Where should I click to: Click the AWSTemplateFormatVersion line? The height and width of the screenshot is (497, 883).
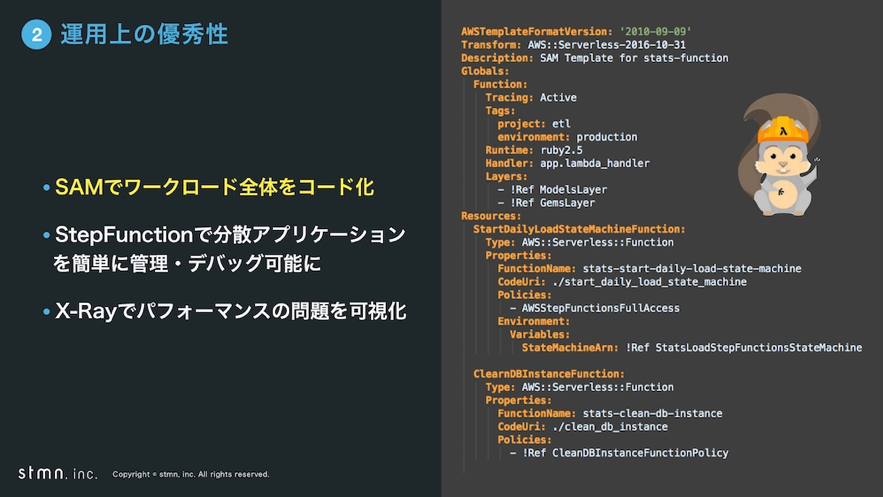(x=576, y=32)
